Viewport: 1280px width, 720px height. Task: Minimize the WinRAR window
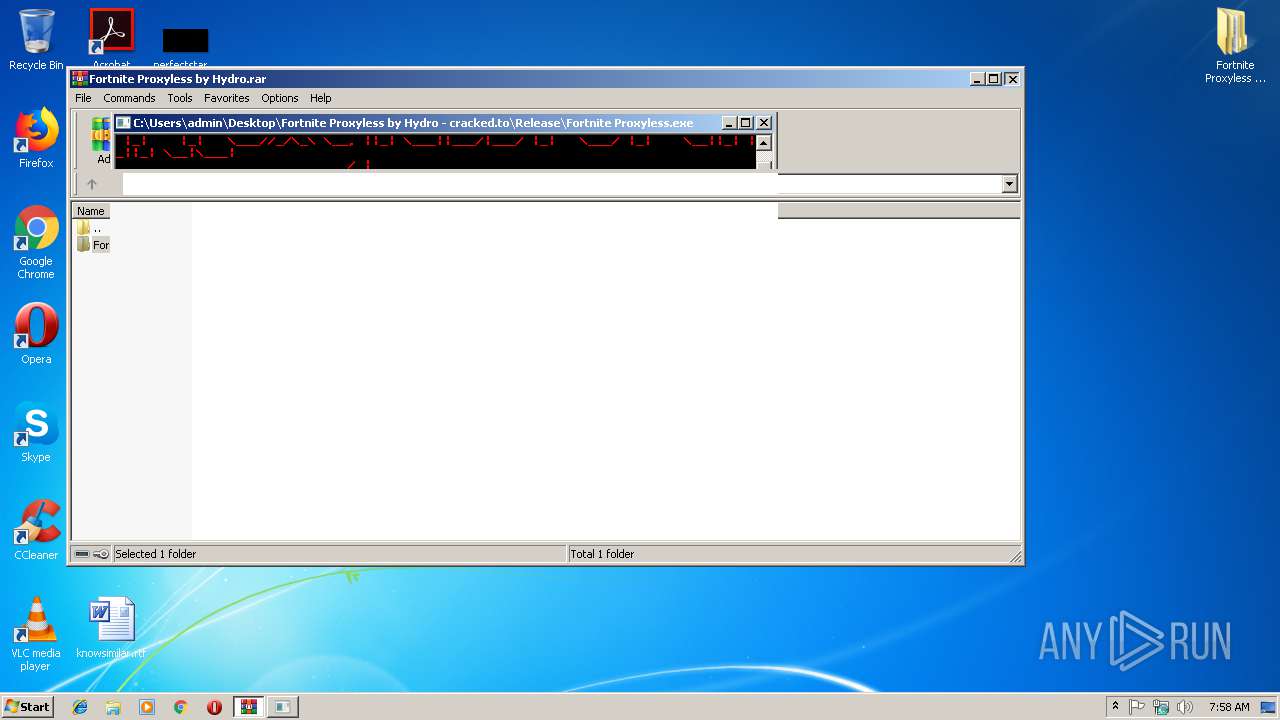point(976,79)
